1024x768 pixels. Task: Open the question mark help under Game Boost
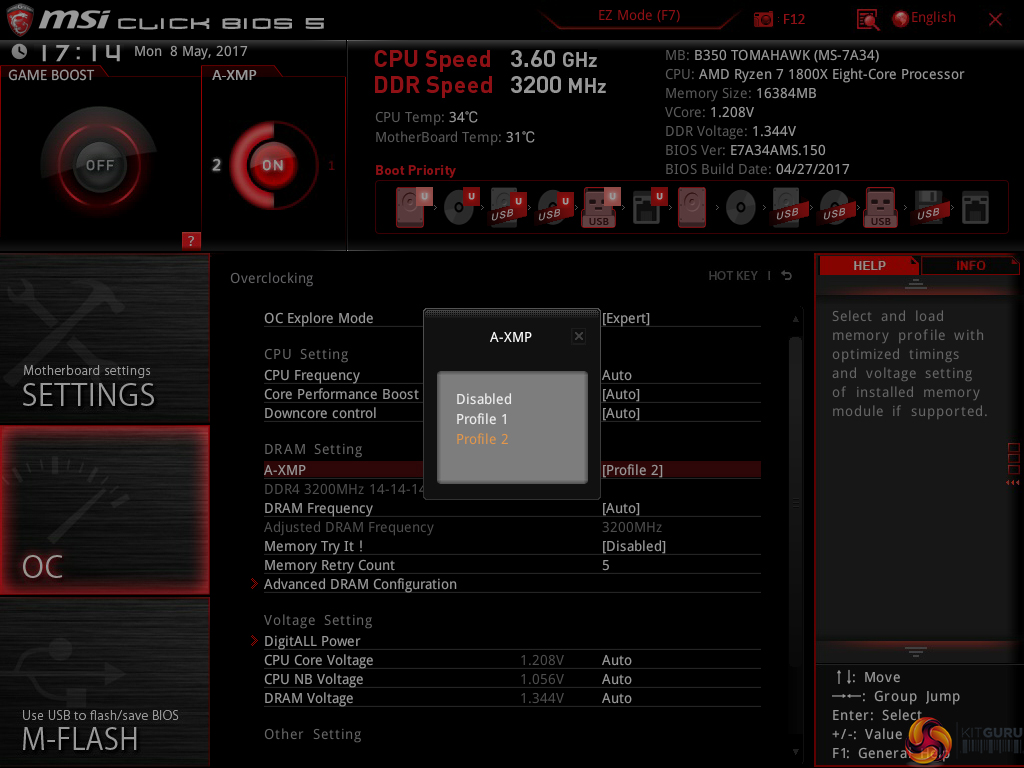pyautogui.click(x=191, y=240)
